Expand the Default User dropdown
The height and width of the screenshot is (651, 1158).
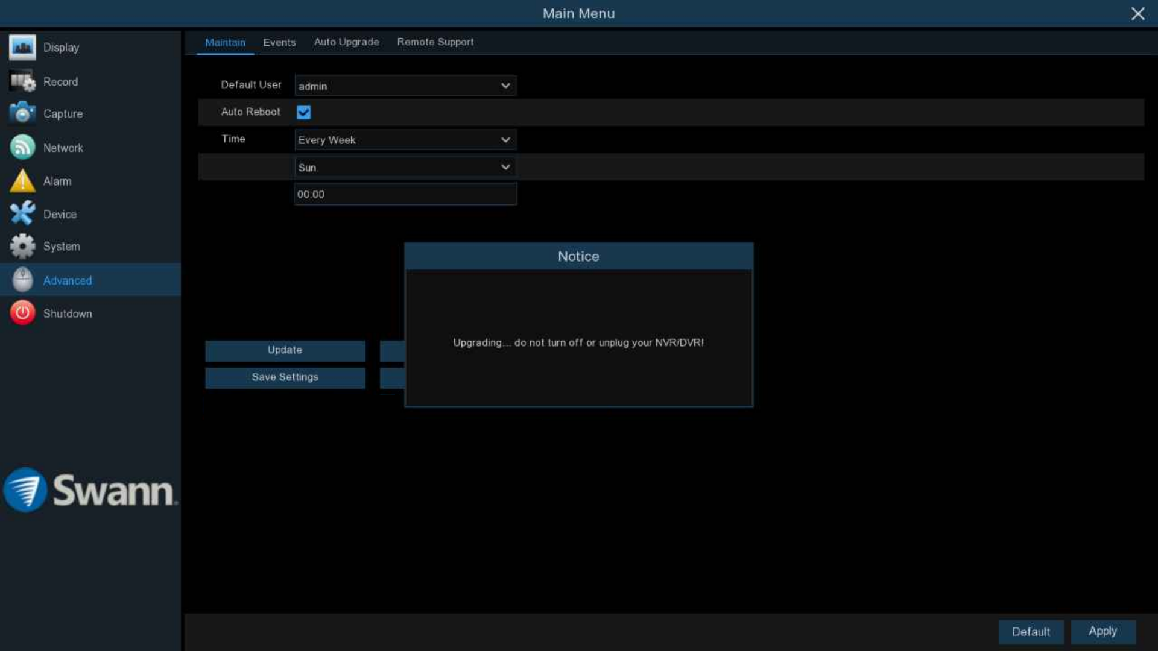point(405,86)
